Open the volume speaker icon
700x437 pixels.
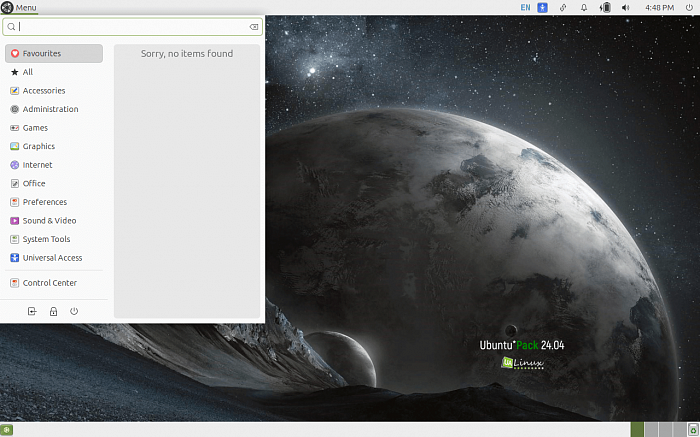point(625,8)
